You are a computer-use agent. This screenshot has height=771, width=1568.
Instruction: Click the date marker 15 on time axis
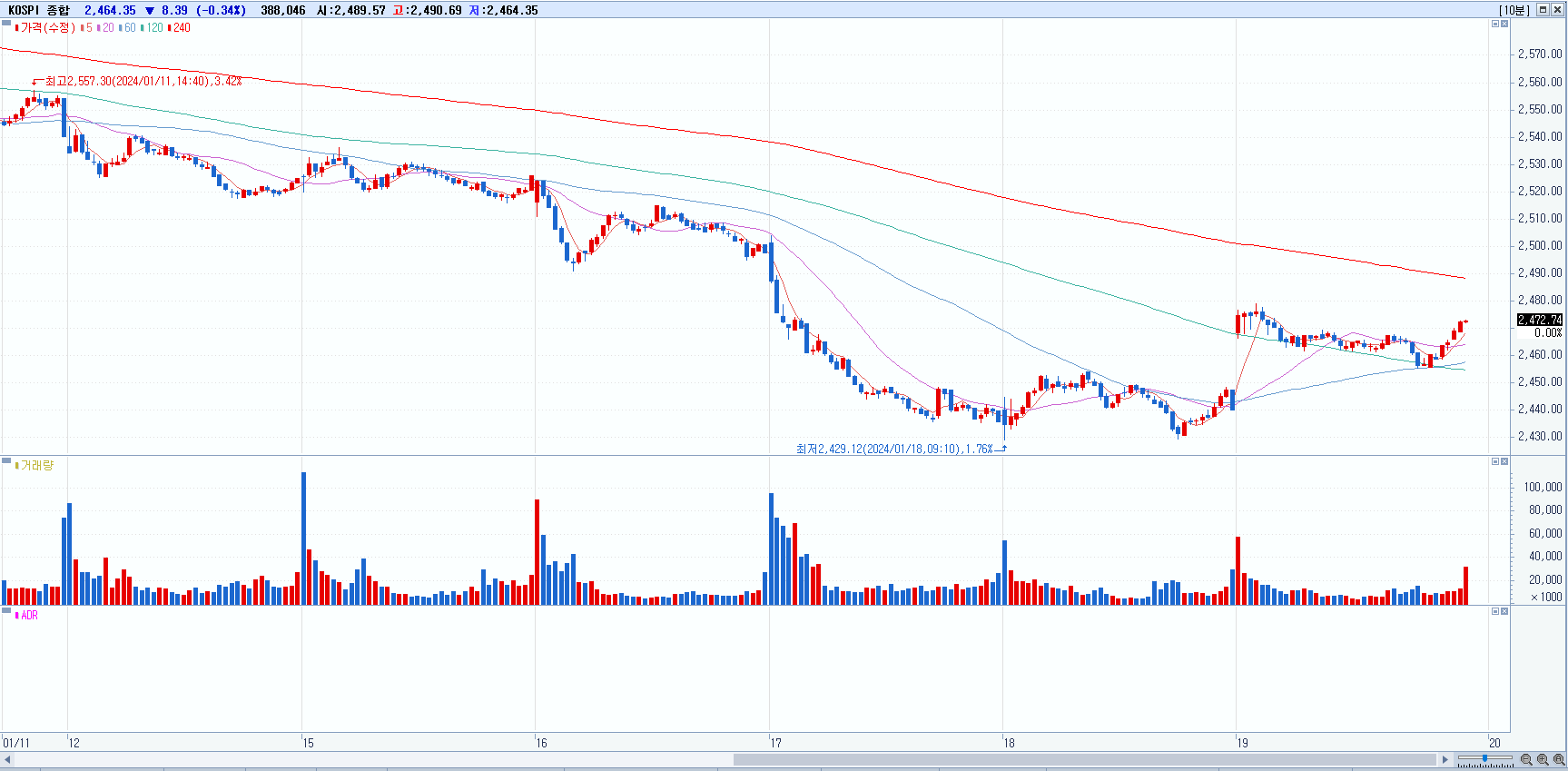pos(309,743)
